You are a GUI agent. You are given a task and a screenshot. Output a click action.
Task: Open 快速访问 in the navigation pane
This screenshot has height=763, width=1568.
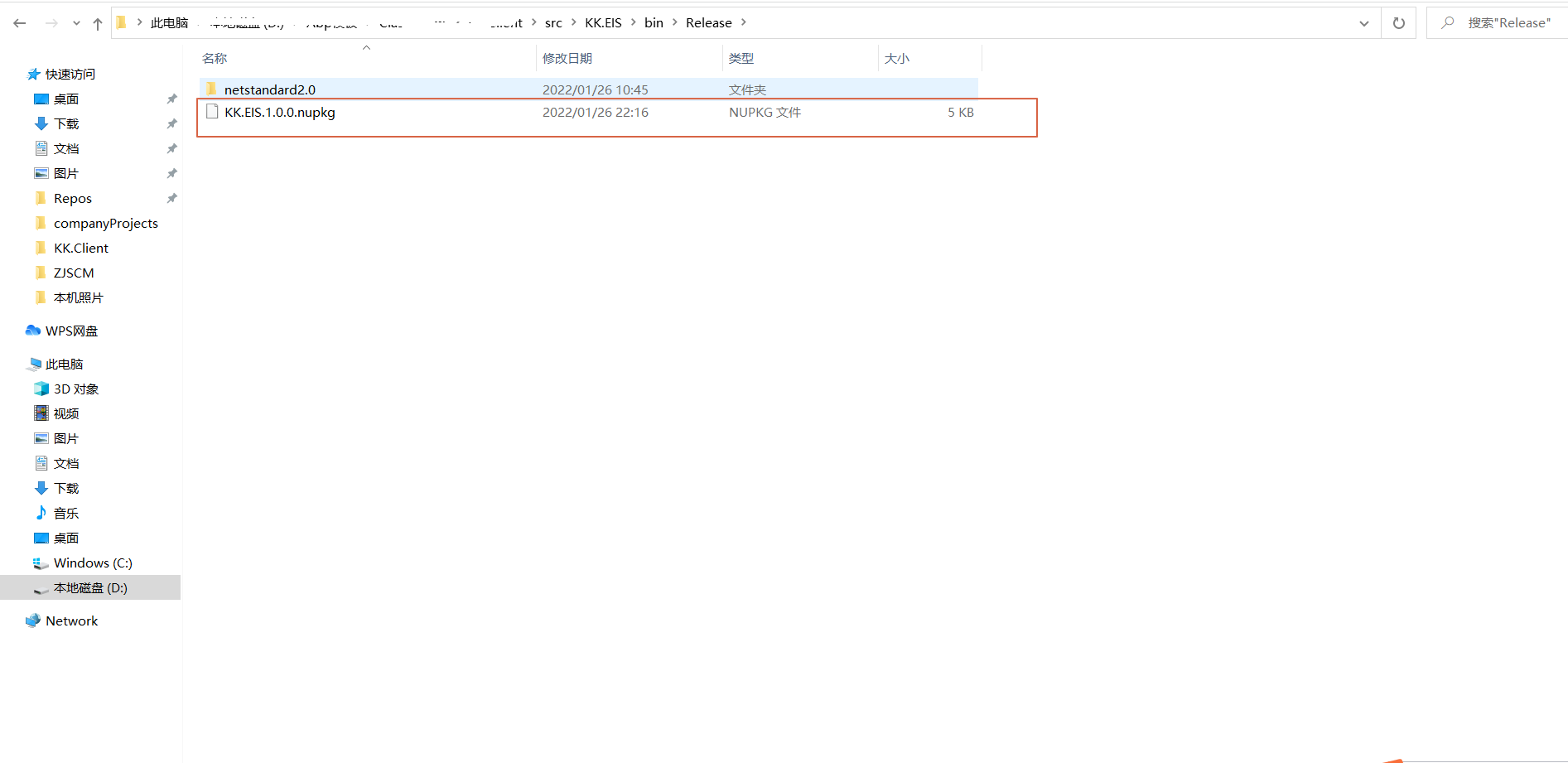70,75
